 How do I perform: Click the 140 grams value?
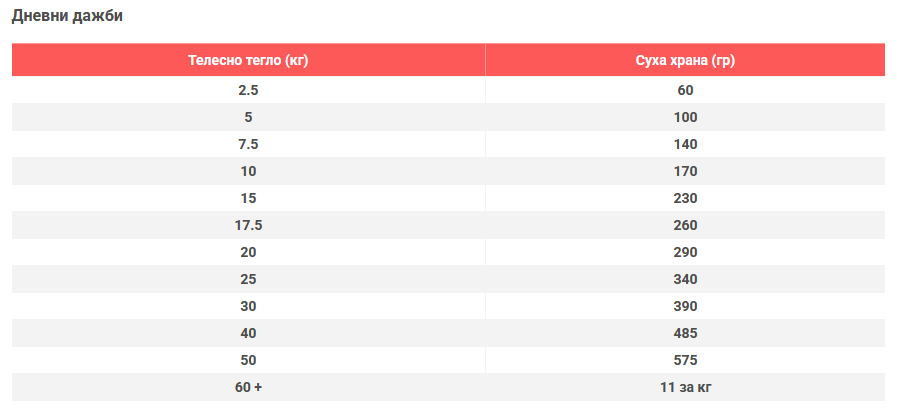pyautogui.click(x=685, y=144)
